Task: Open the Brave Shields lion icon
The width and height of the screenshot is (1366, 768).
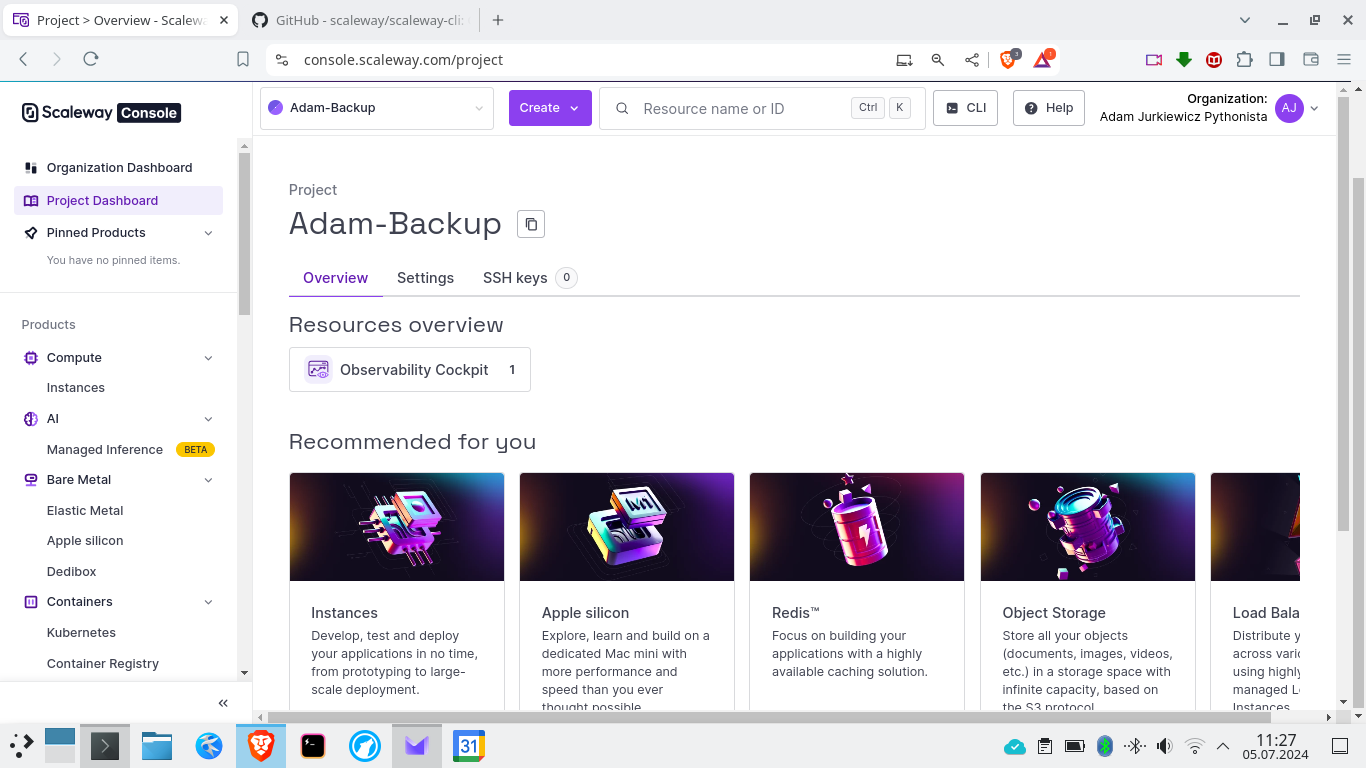Action: click(1009, 60)
